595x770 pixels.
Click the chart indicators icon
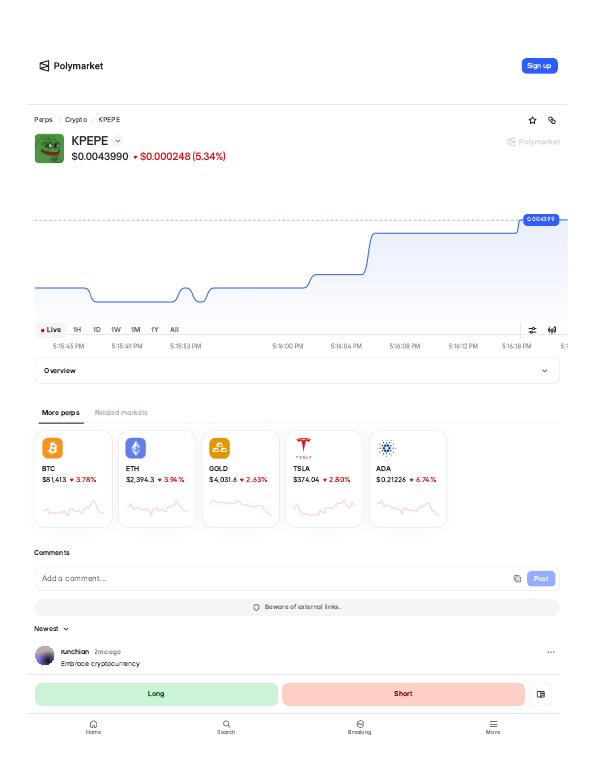click(552, 330)
